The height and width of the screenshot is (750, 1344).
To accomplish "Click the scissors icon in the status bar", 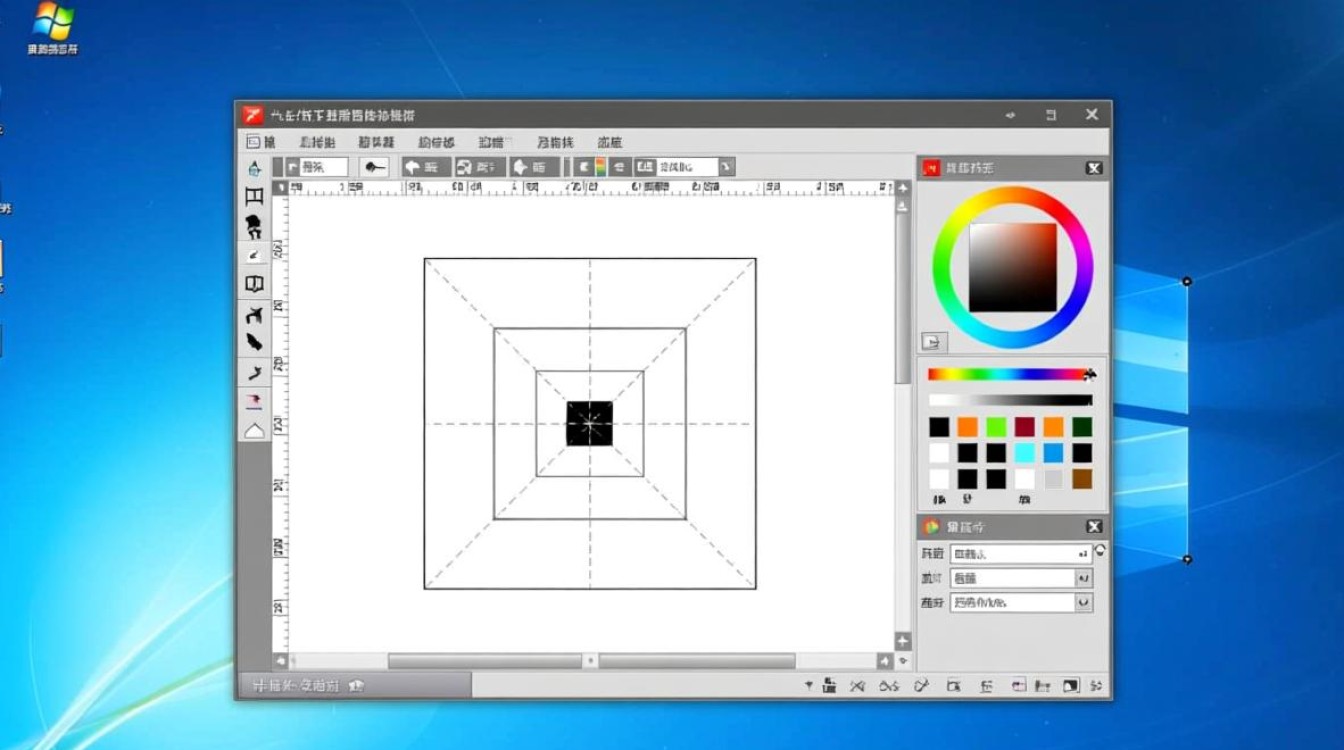I will [855, 687].
